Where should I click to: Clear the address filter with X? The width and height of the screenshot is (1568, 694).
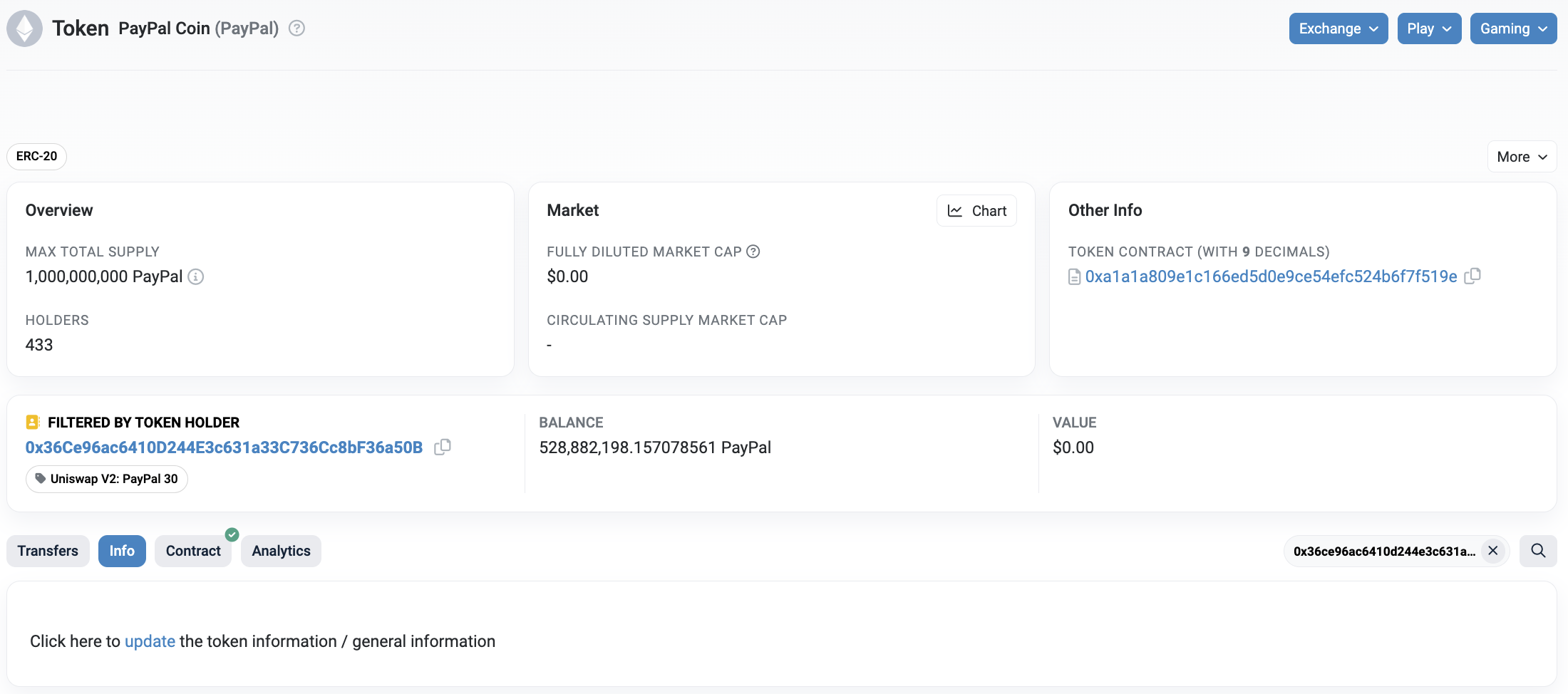point(1492,551)
